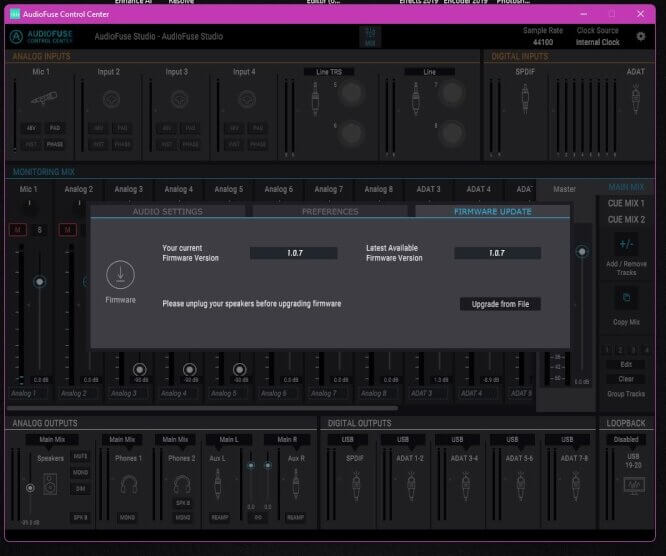
Task: Mute the Analog 2 monitoring channel
Action: click(68, 230)
